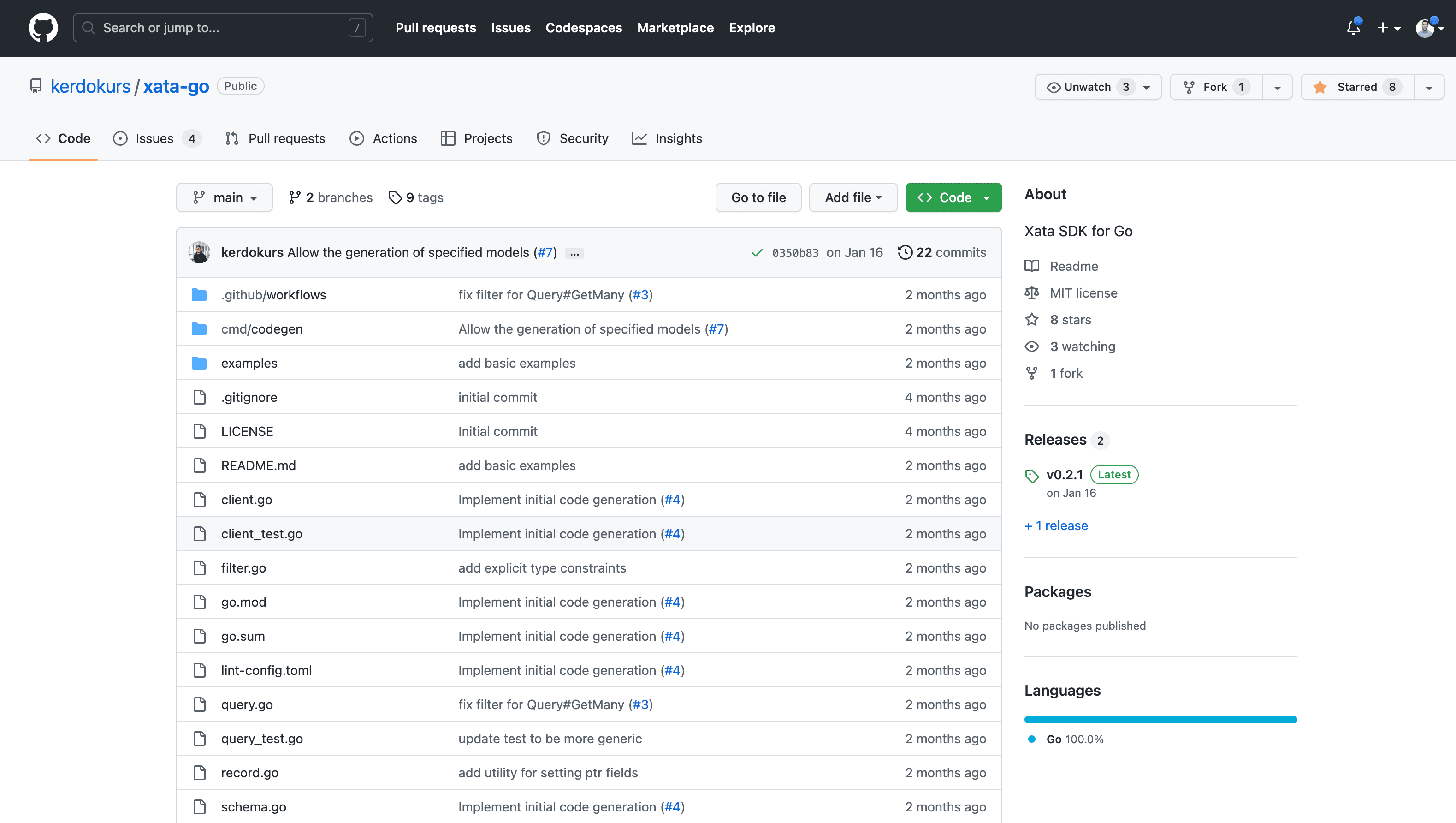
Task: View 9 tags
Action: pyautogui.click(x=416, y=197)
